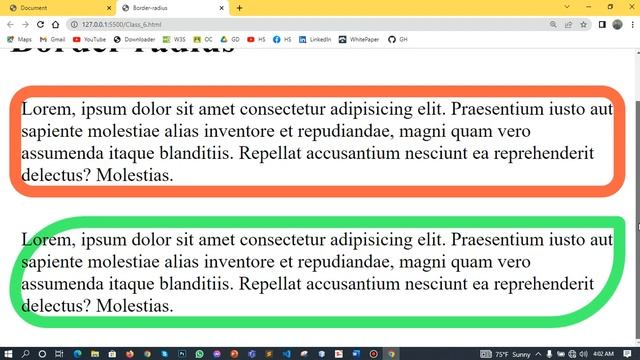
Task: Open the LinkedIn bookmark
Action: click(315, 39)
